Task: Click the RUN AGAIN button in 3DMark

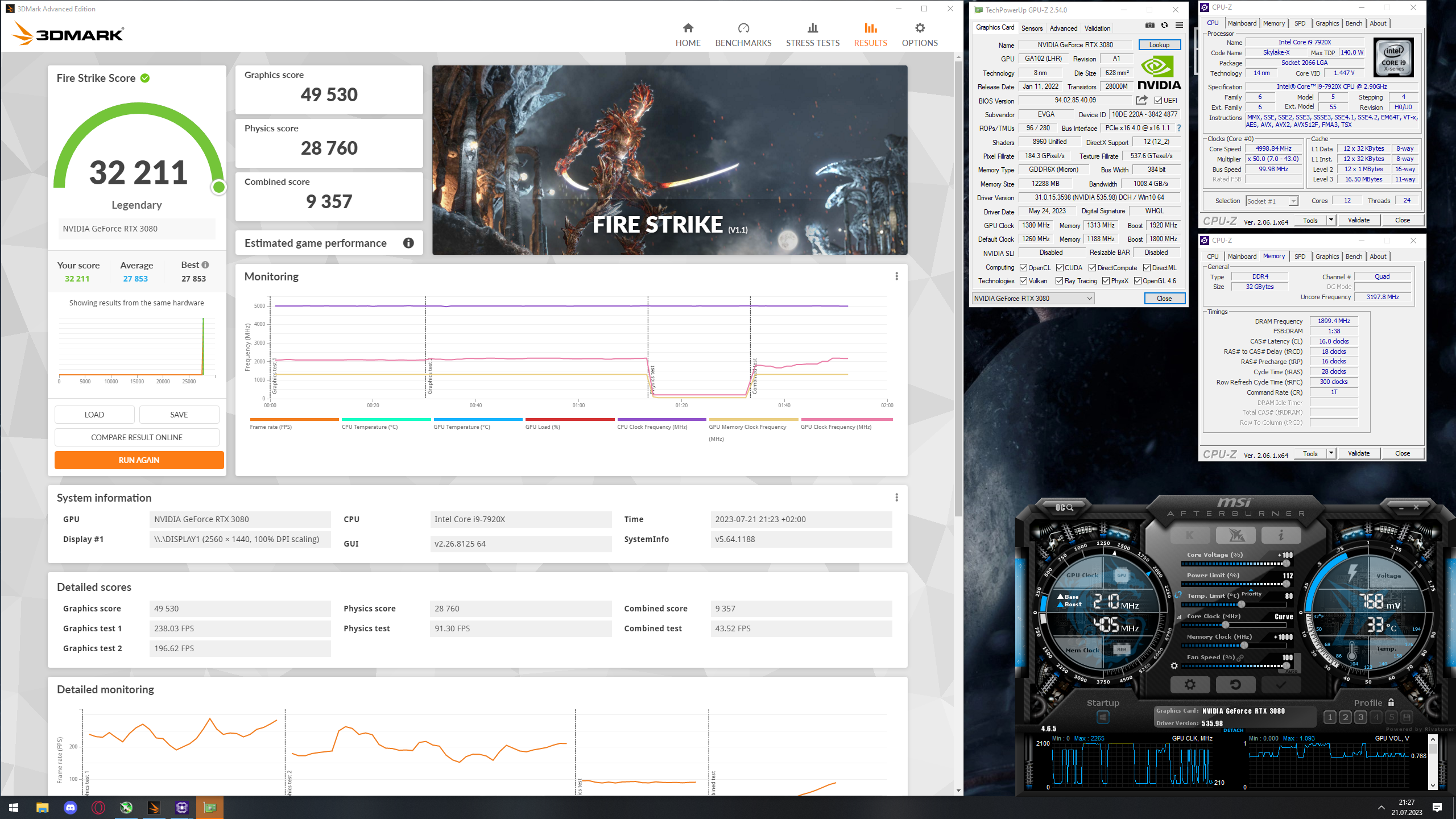Action: tap(139, 460)
